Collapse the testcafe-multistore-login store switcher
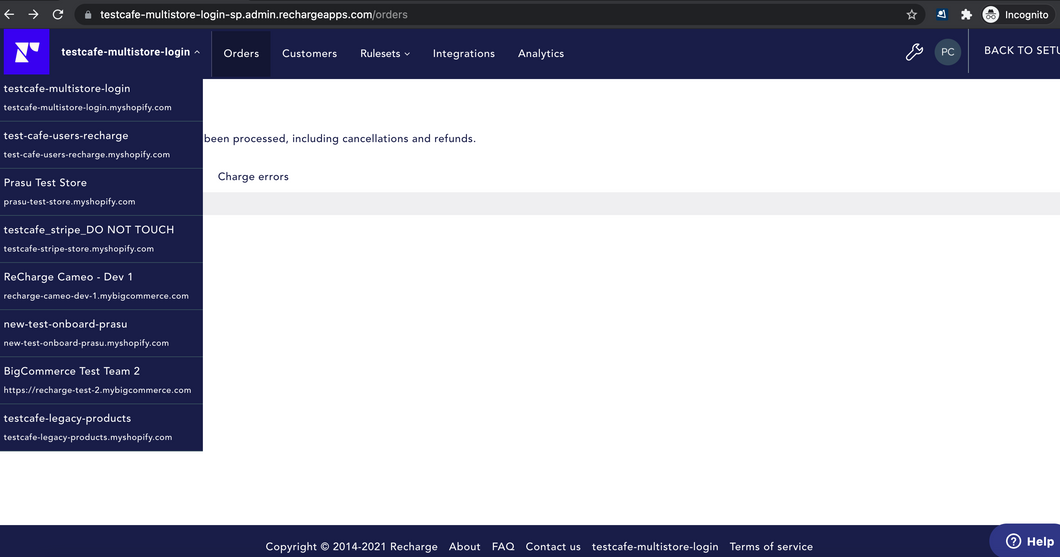 [130, 52]
